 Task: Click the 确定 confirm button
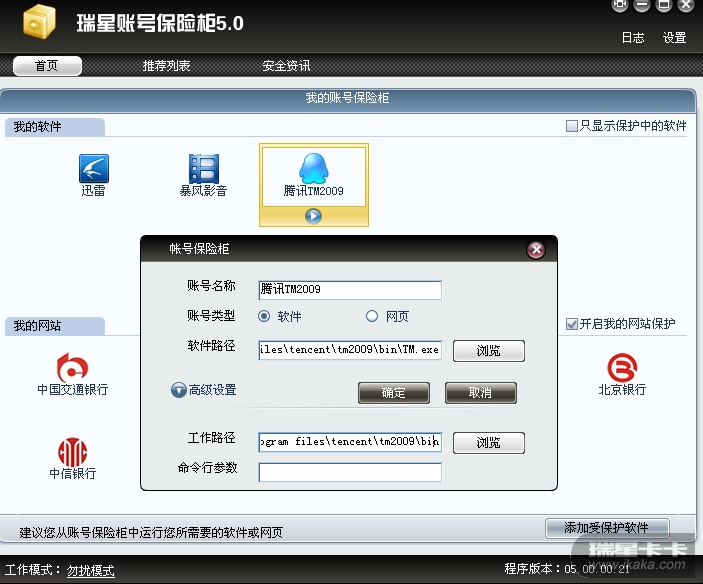coord(394,393)
